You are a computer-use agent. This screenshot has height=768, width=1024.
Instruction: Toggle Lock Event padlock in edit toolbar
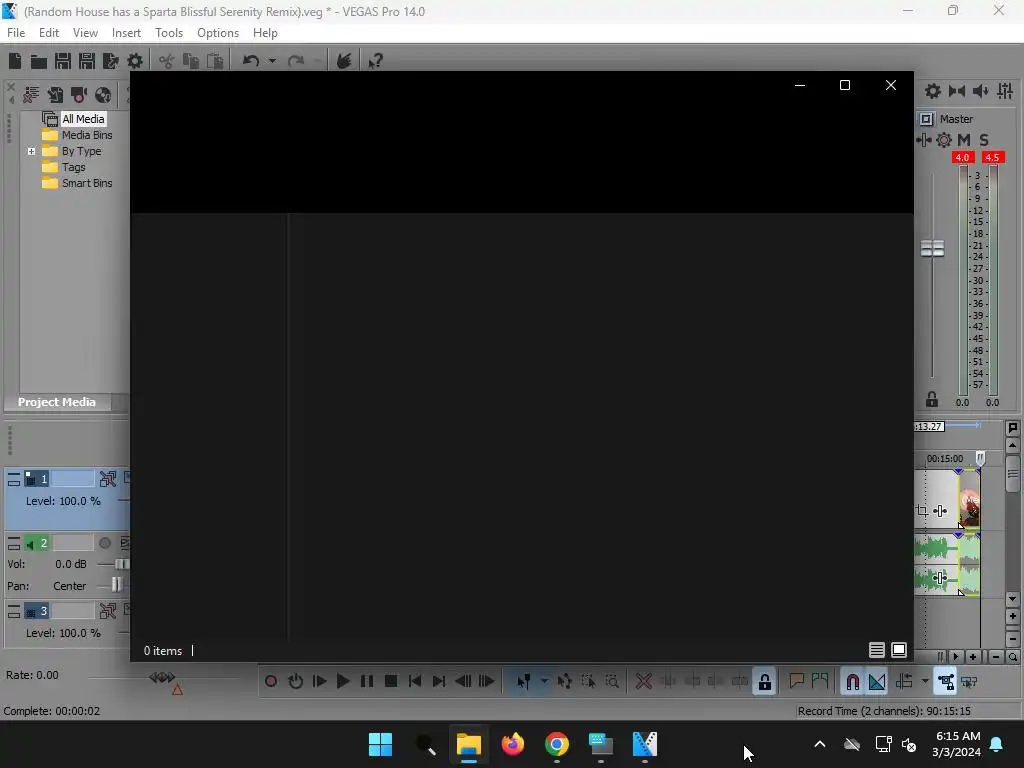pos(765,682)
